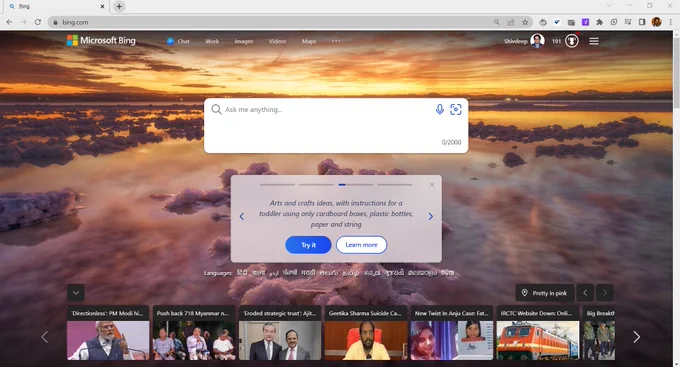This screenshot has width=680, height=367.
Task: Click the Learn more button
Action: click(361, 245)
